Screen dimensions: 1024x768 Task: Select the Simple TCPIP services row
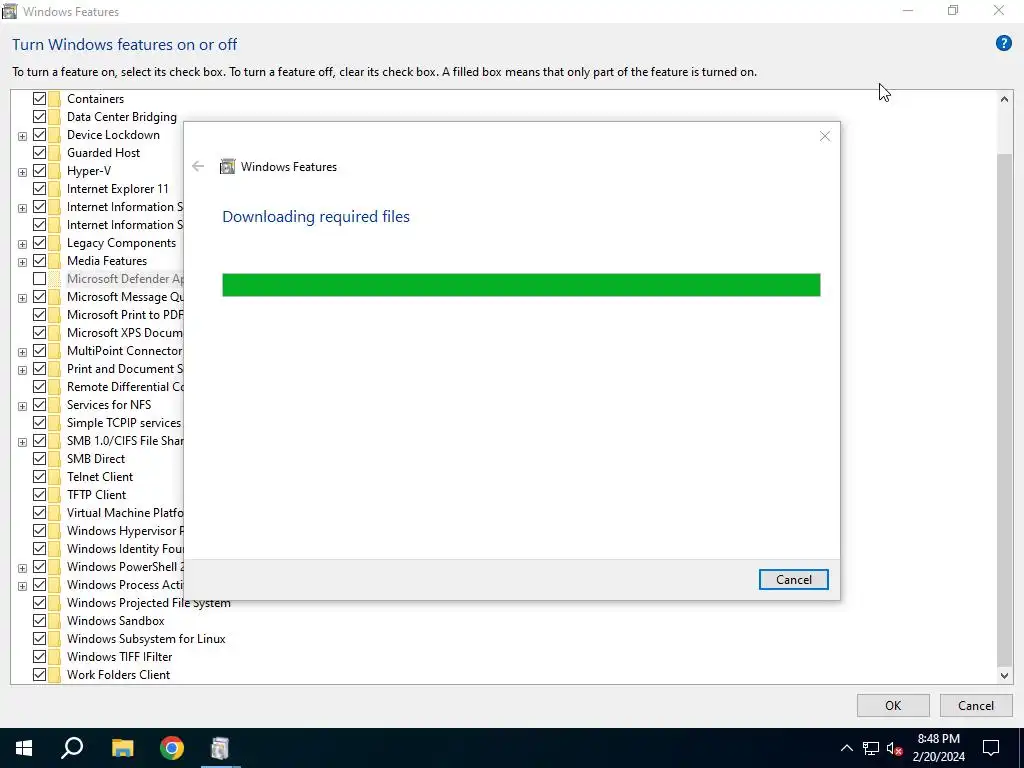click(124, 423)
